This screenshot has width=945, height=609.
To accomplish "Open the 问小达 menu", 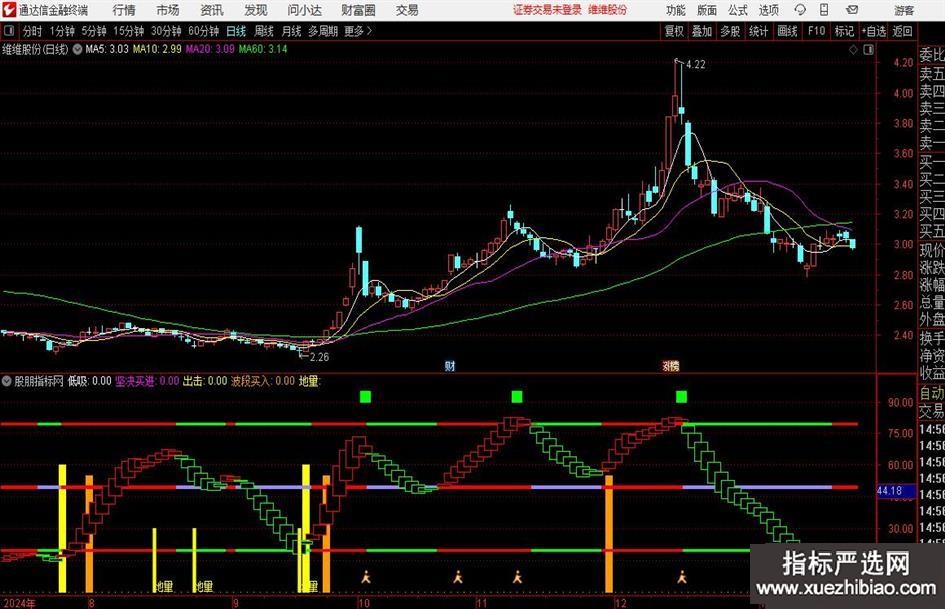I will [304, 10].
